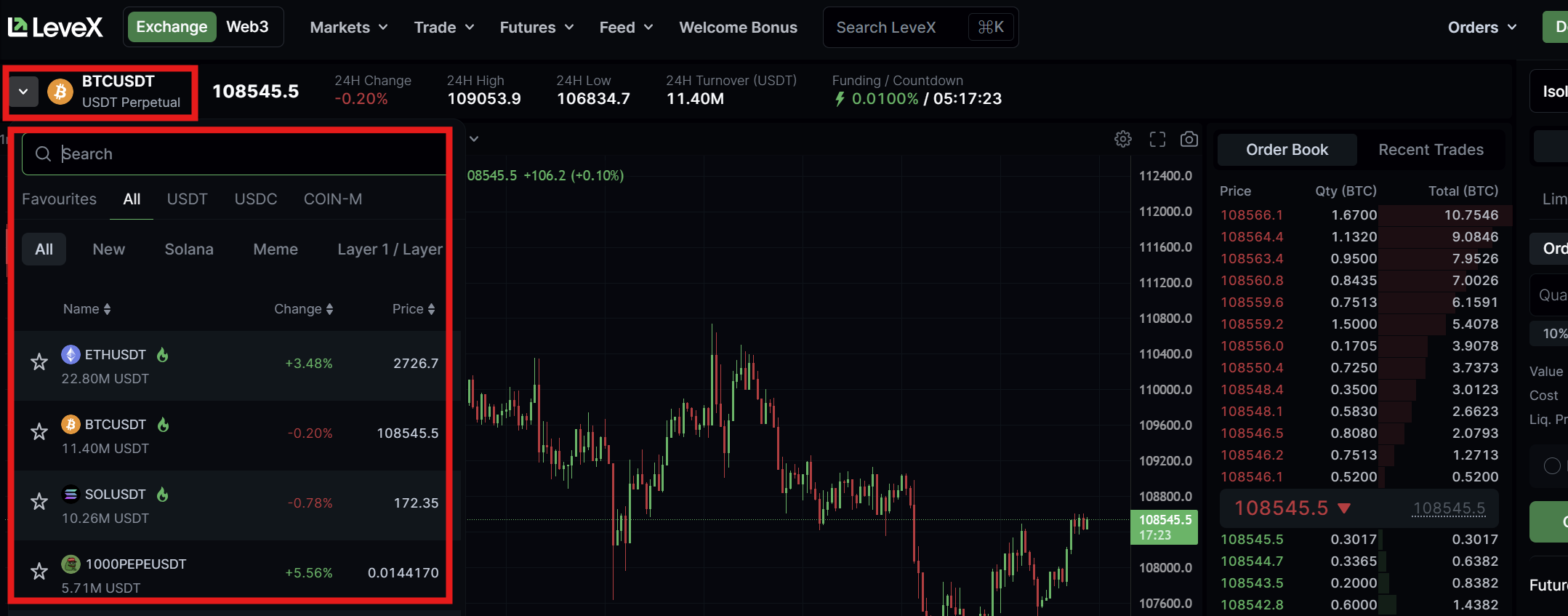Filter pairs by New category

(x=108, y=249)
